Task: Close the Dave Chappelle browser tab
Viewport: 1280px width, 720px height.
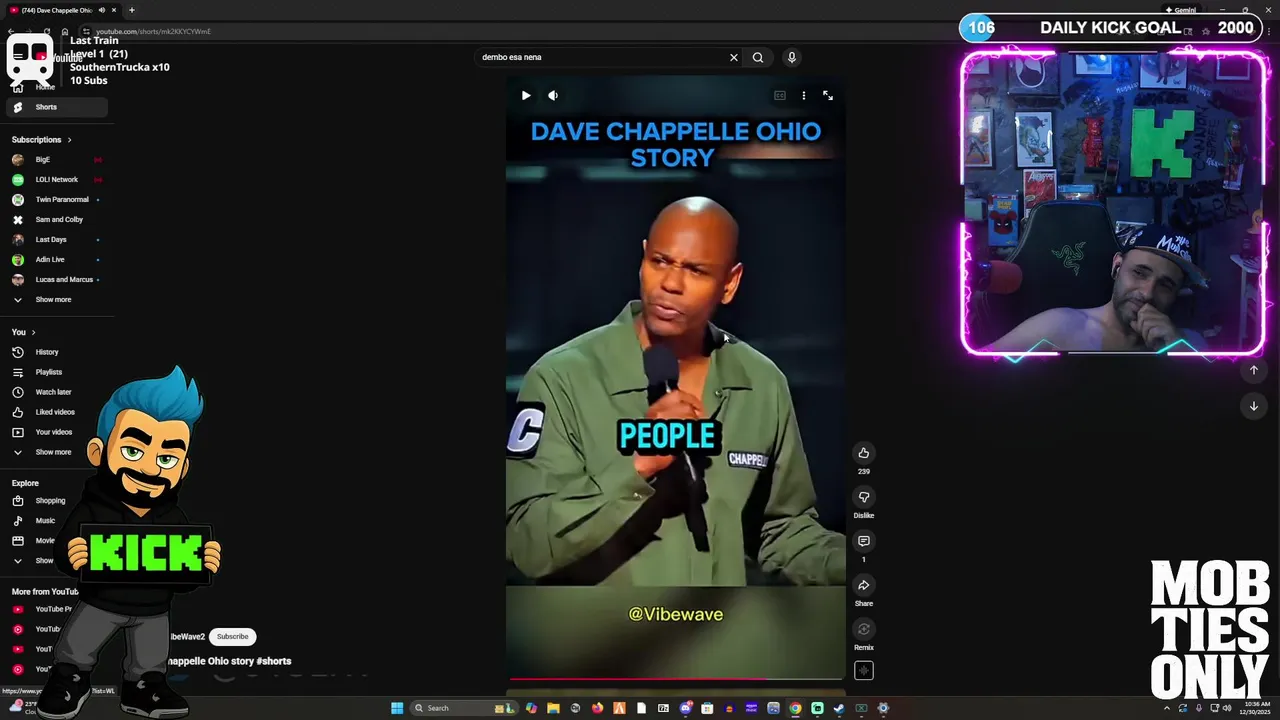Action: click(x=114, y=10)
